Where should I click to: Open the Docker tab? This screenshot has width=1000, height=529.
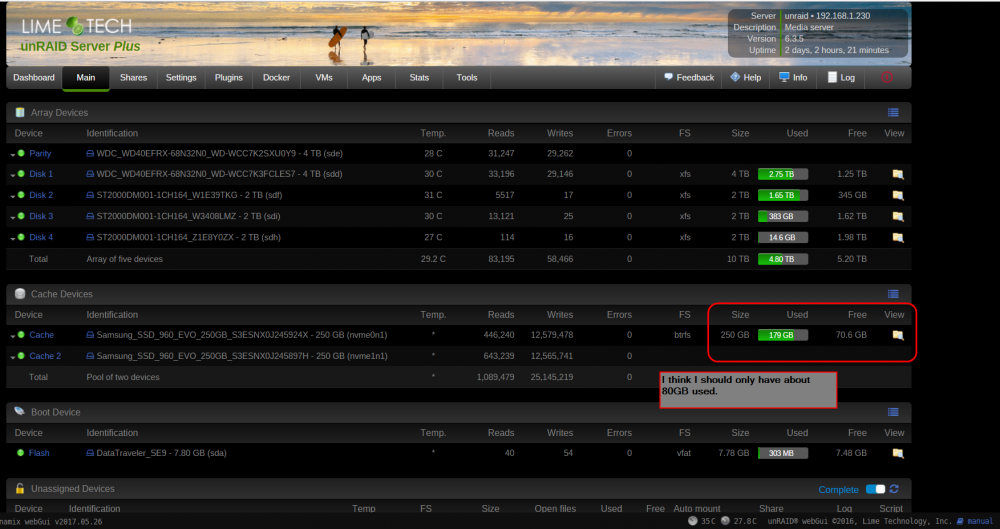[276, 77]
